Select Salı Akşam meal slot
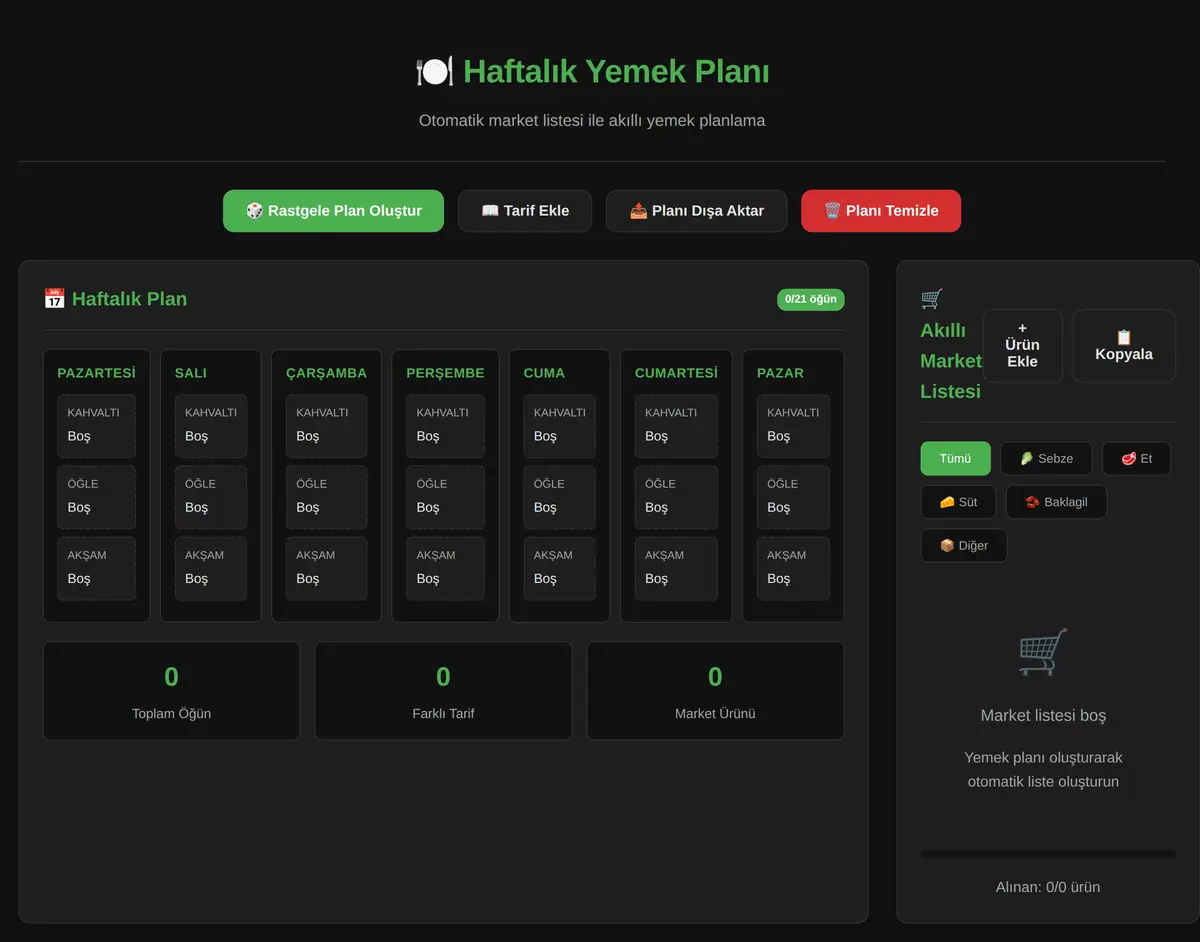The height and width of the screenshot is (942, 1200). (211, 569)
